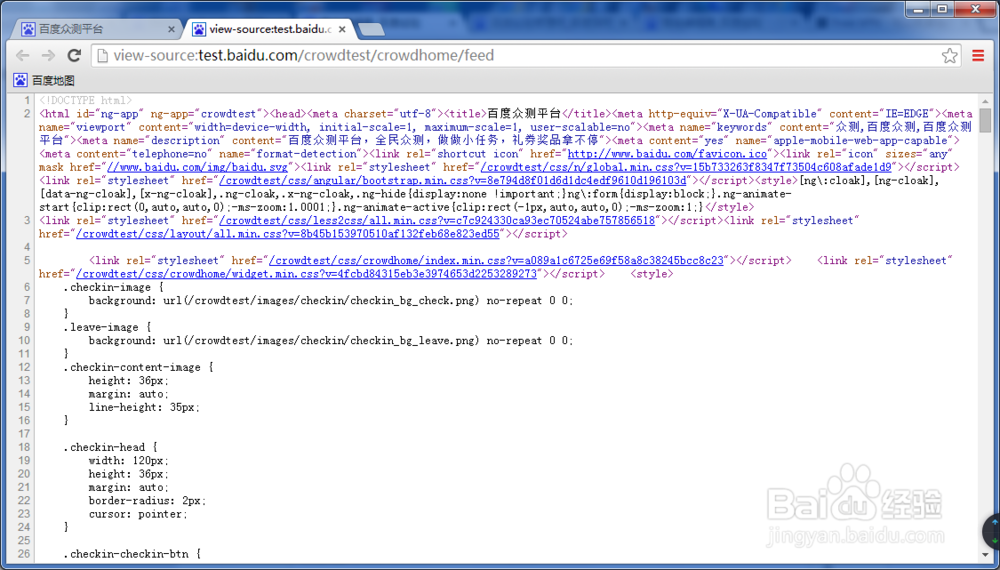
Task: Bookmark this page with the star icon
Action: tap(950, 55)
